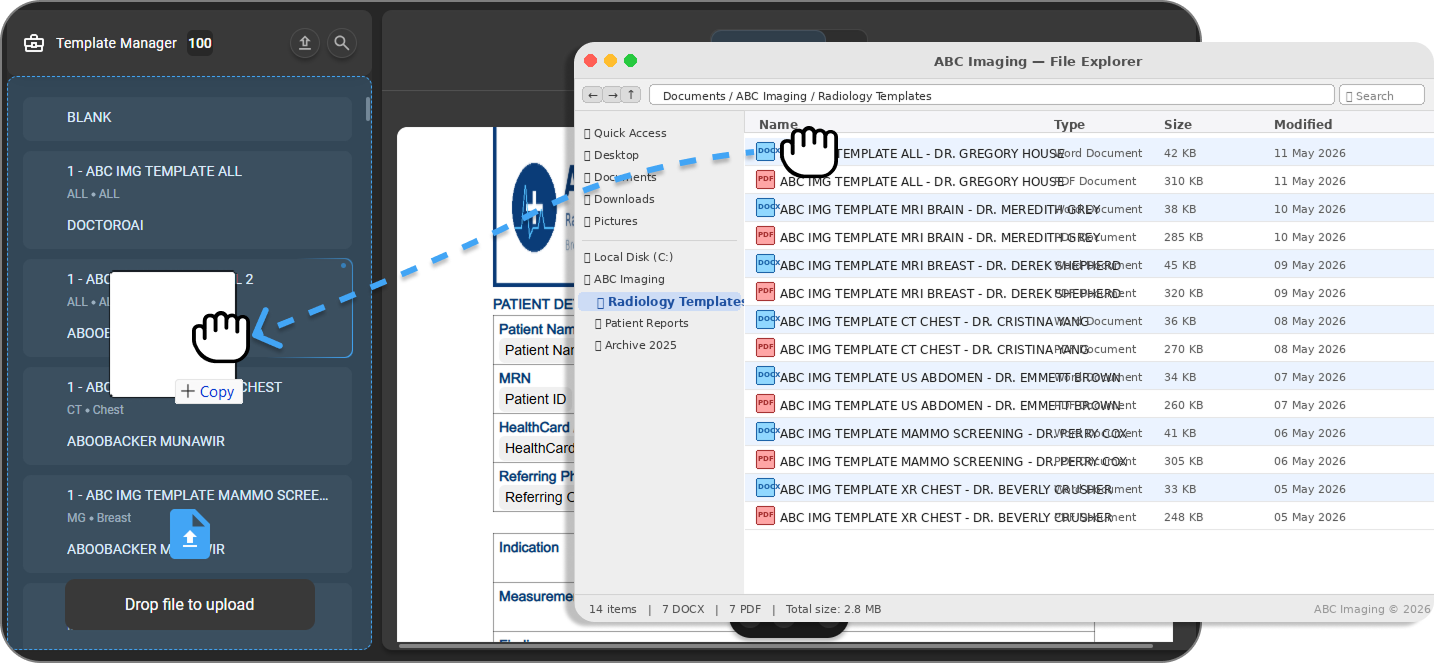This screenshot has width=1434, height=663.
Task: Click the File Explorer search field
Action: pyautogui.click(x=1381, y=95)
